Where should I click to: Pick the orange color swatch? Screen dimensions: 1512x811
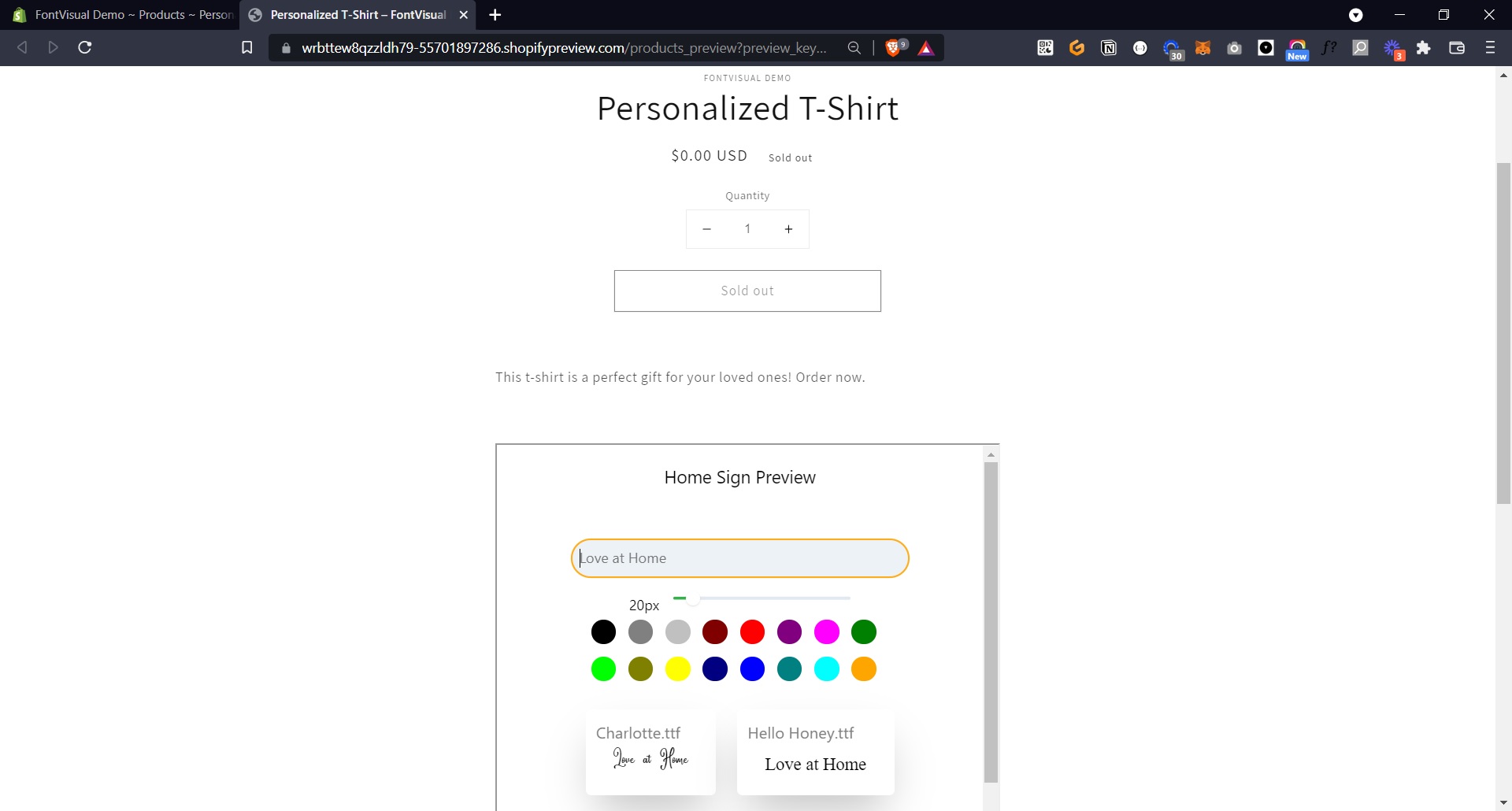[x=864, y=668]
